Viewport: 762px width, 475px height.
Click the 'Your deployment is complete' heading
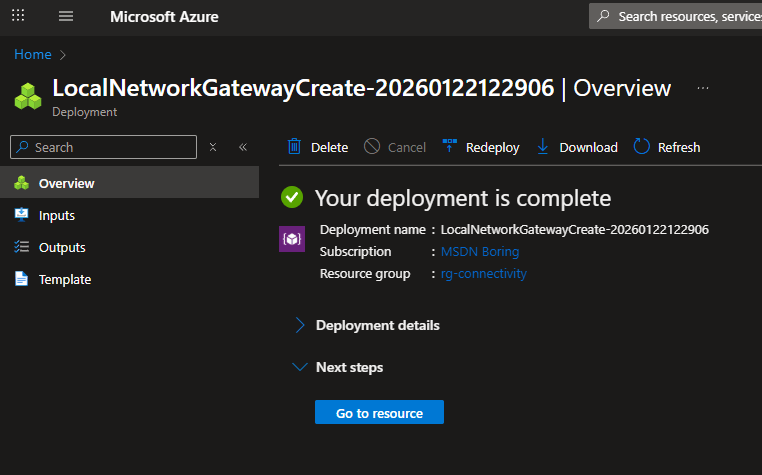pos(463,198)
